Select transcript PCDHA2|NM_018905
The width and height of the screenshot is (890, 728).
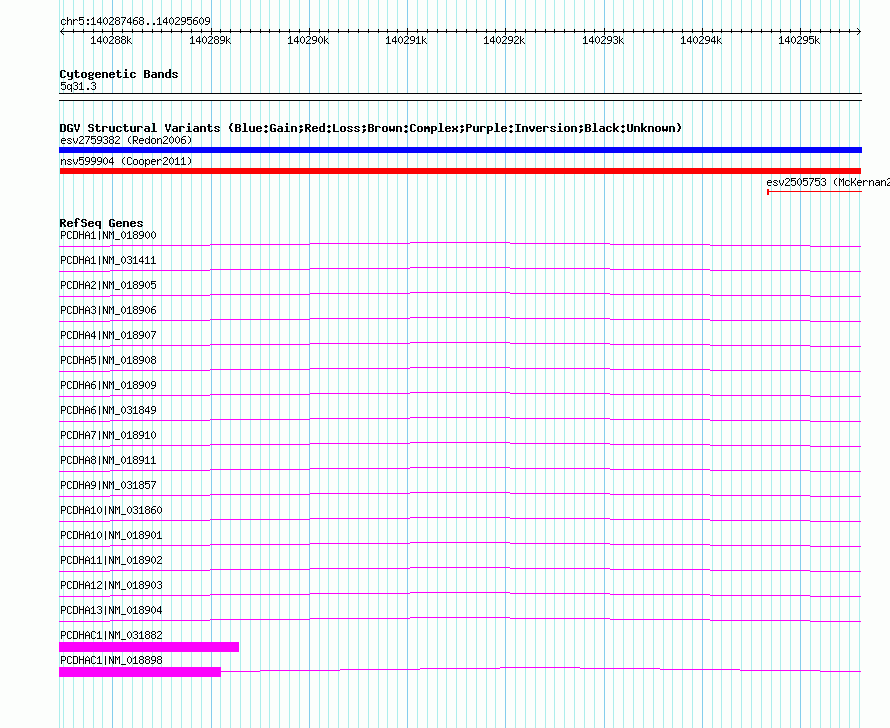108,285
